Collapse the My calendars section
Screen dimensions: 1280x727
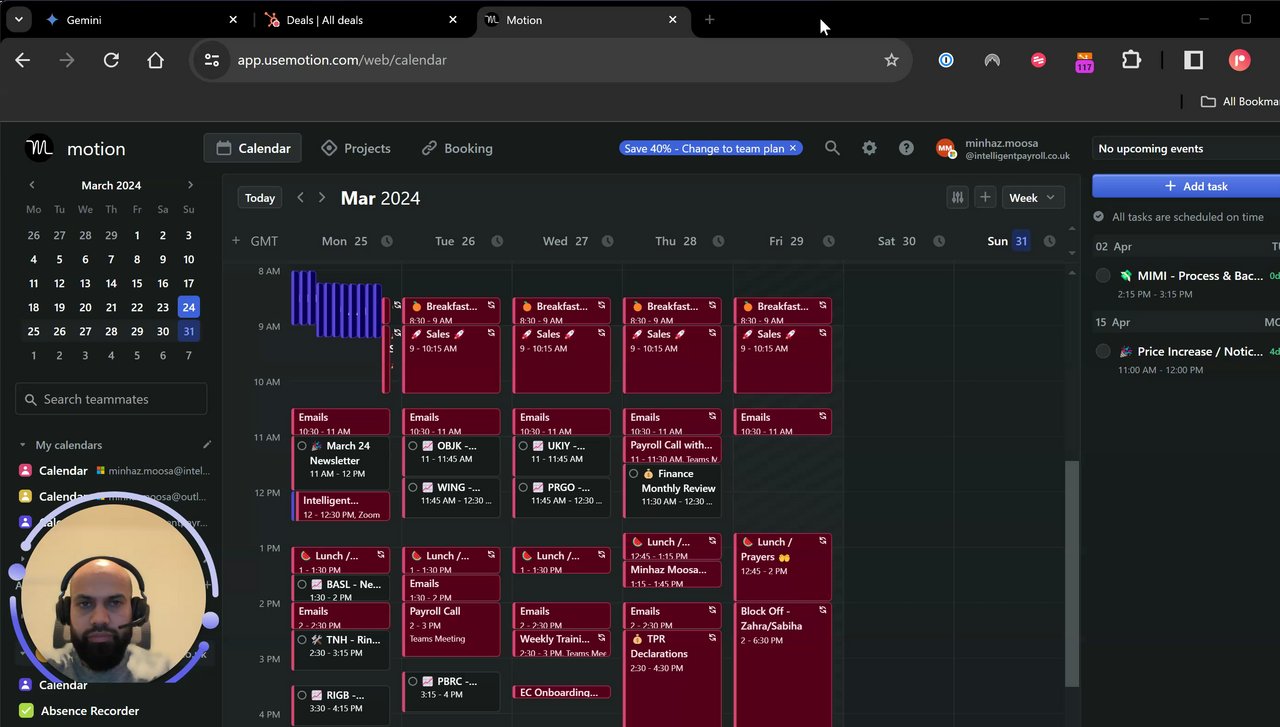23,445
